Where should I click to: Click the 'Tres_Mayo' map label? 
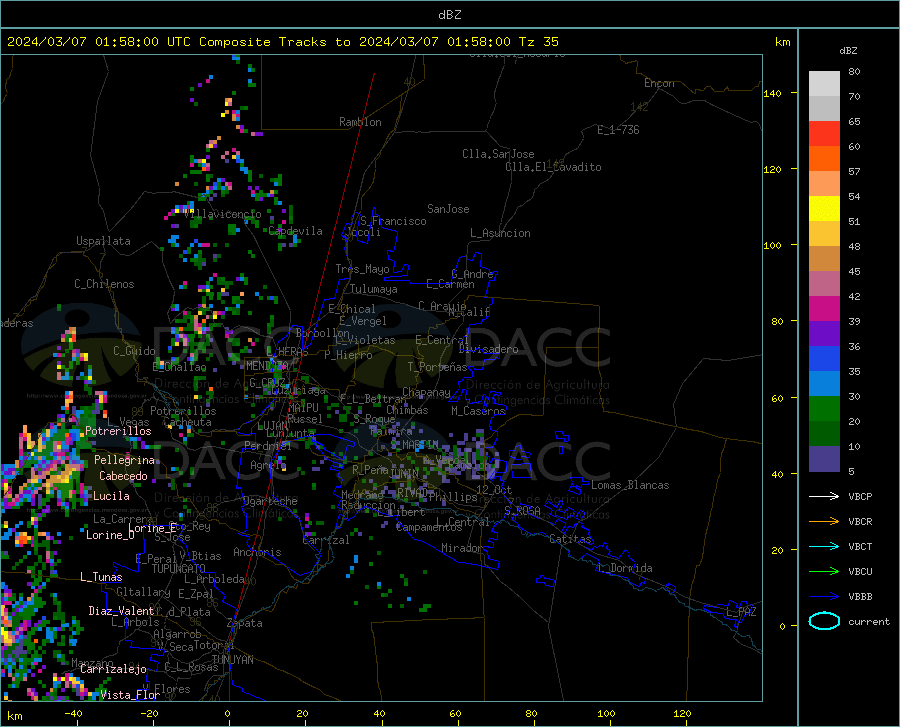(362, 269)
